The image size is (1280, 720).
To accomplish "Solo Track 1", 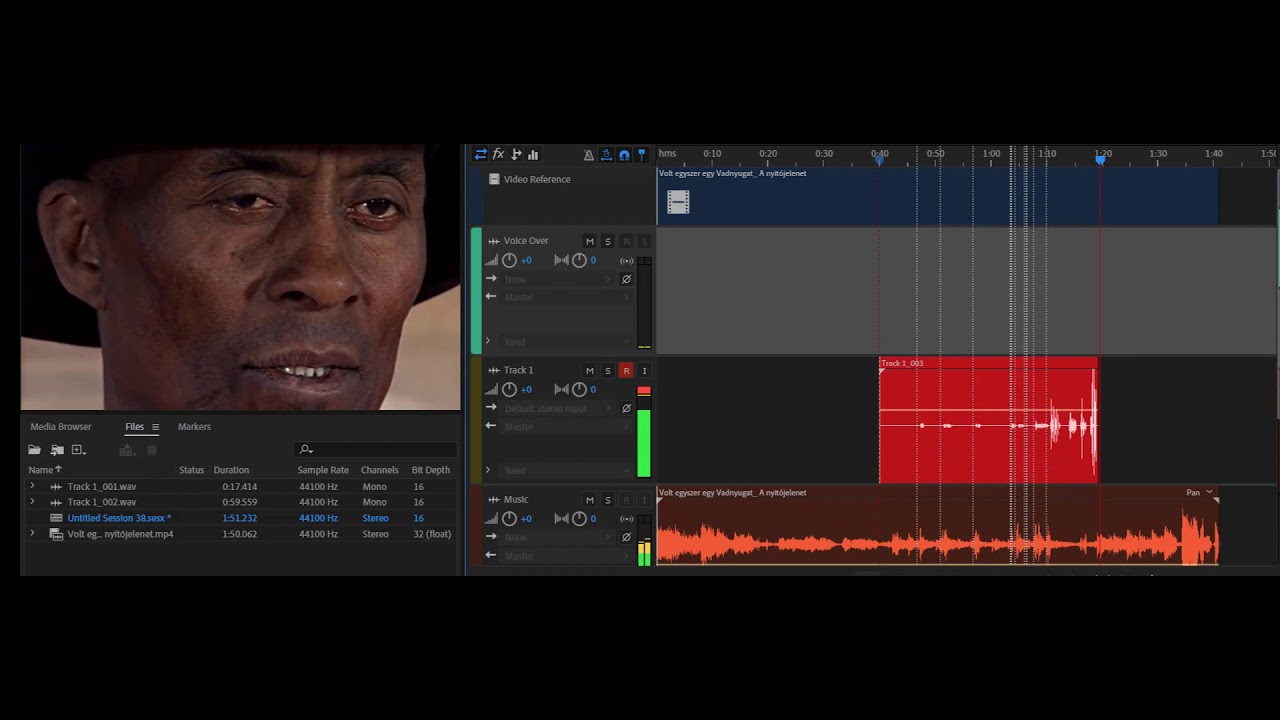I will tap(607, 370).
